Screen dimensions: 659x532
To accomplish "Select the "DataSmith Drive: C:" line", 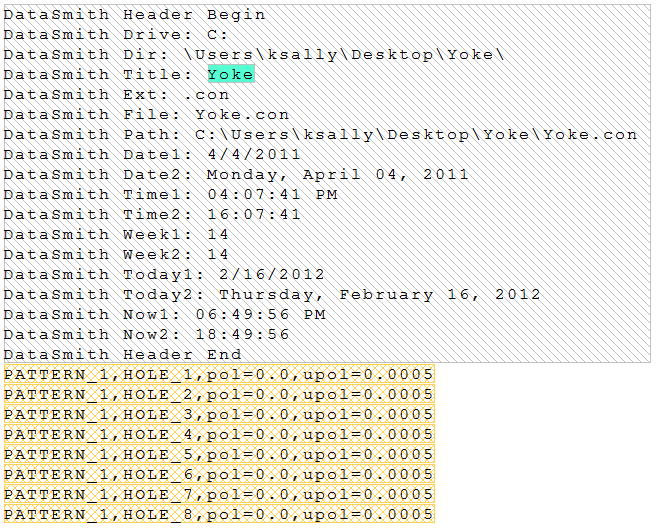I will [116, 34].
